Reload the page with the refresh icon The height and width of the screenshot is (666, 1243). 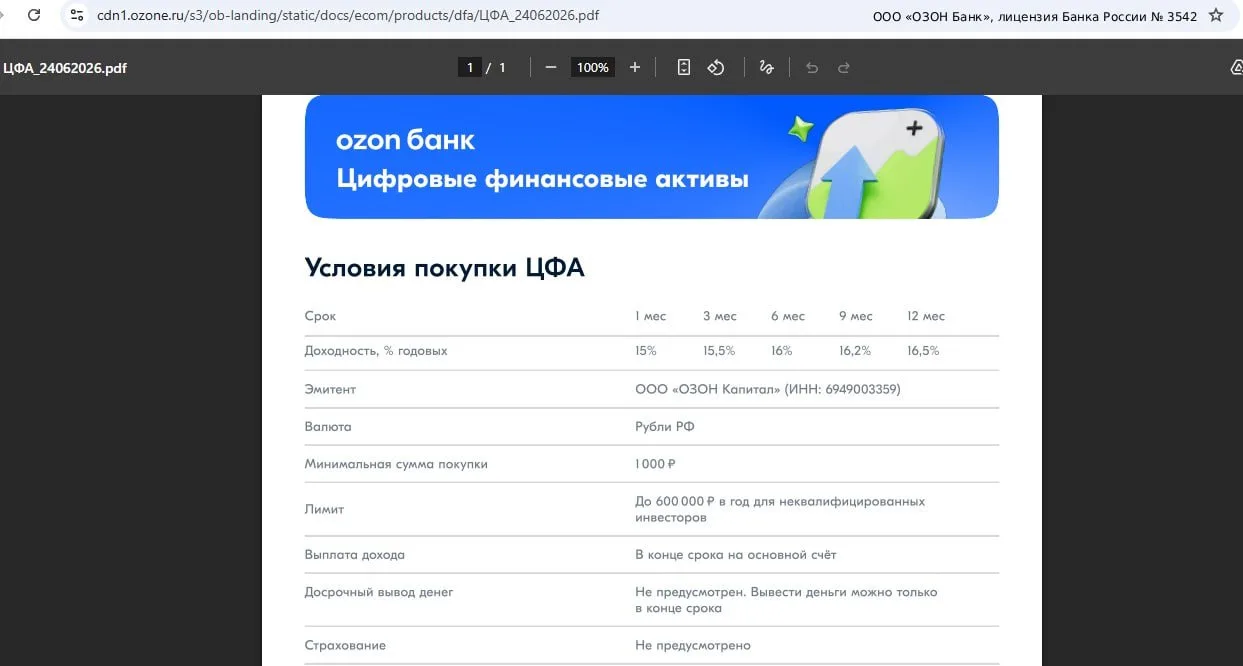point(34,16)
